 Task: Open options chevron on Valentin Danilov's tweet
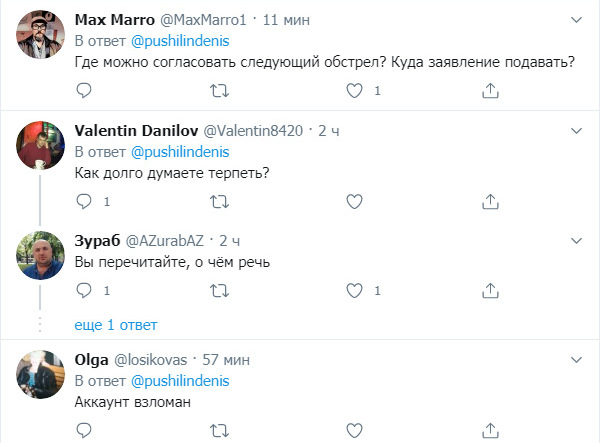point(576,130)
